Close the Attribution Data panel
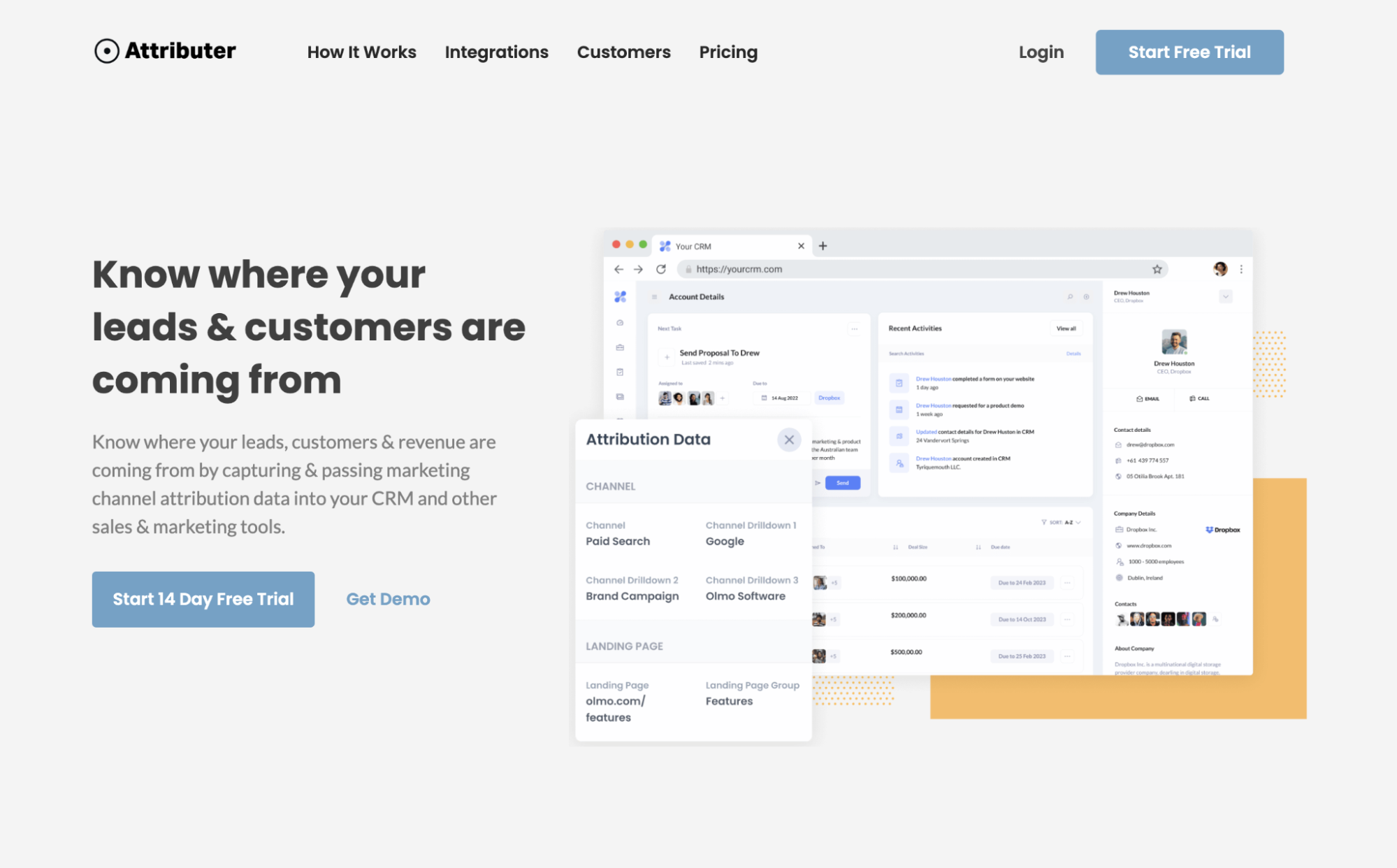 point(789,440)
